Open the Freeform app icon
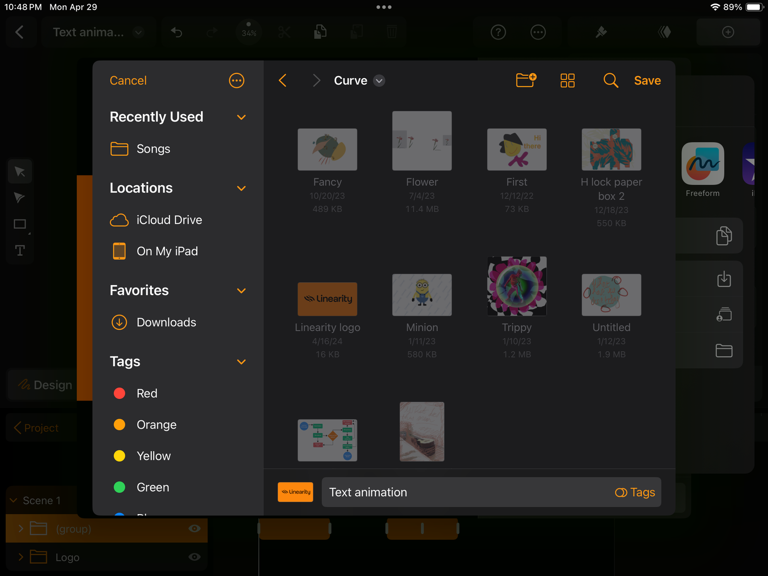 (x=702, y=164)
